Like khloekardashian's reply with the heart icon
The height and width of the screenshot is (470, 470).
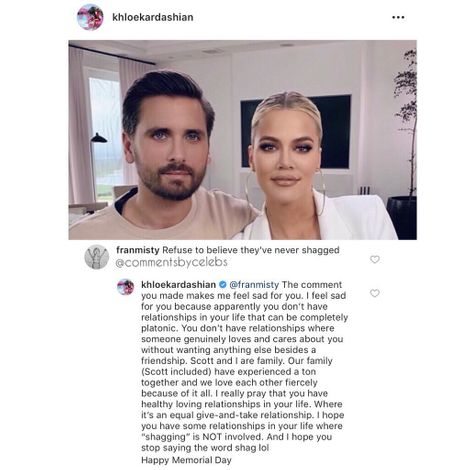[x=375, y=293]
